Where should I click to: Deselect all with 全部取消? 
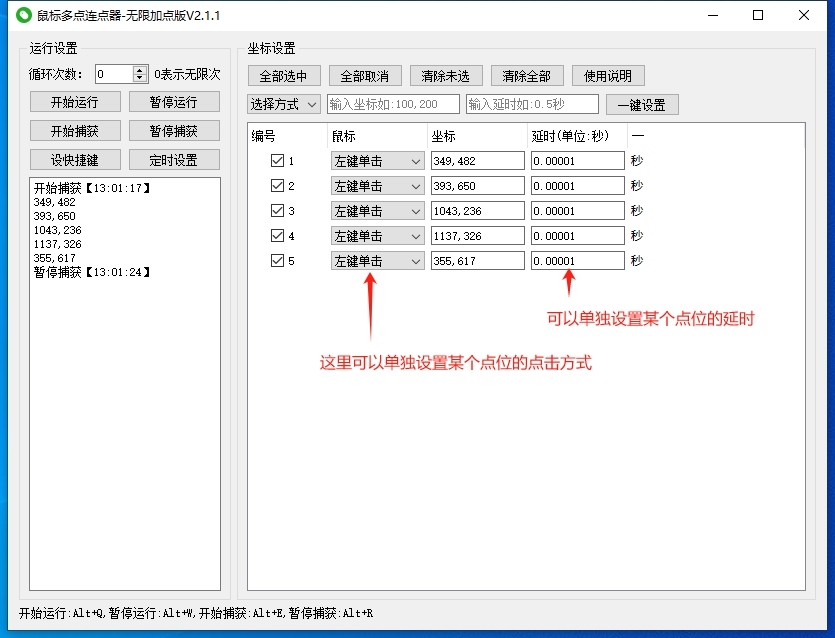coord(365,76)
